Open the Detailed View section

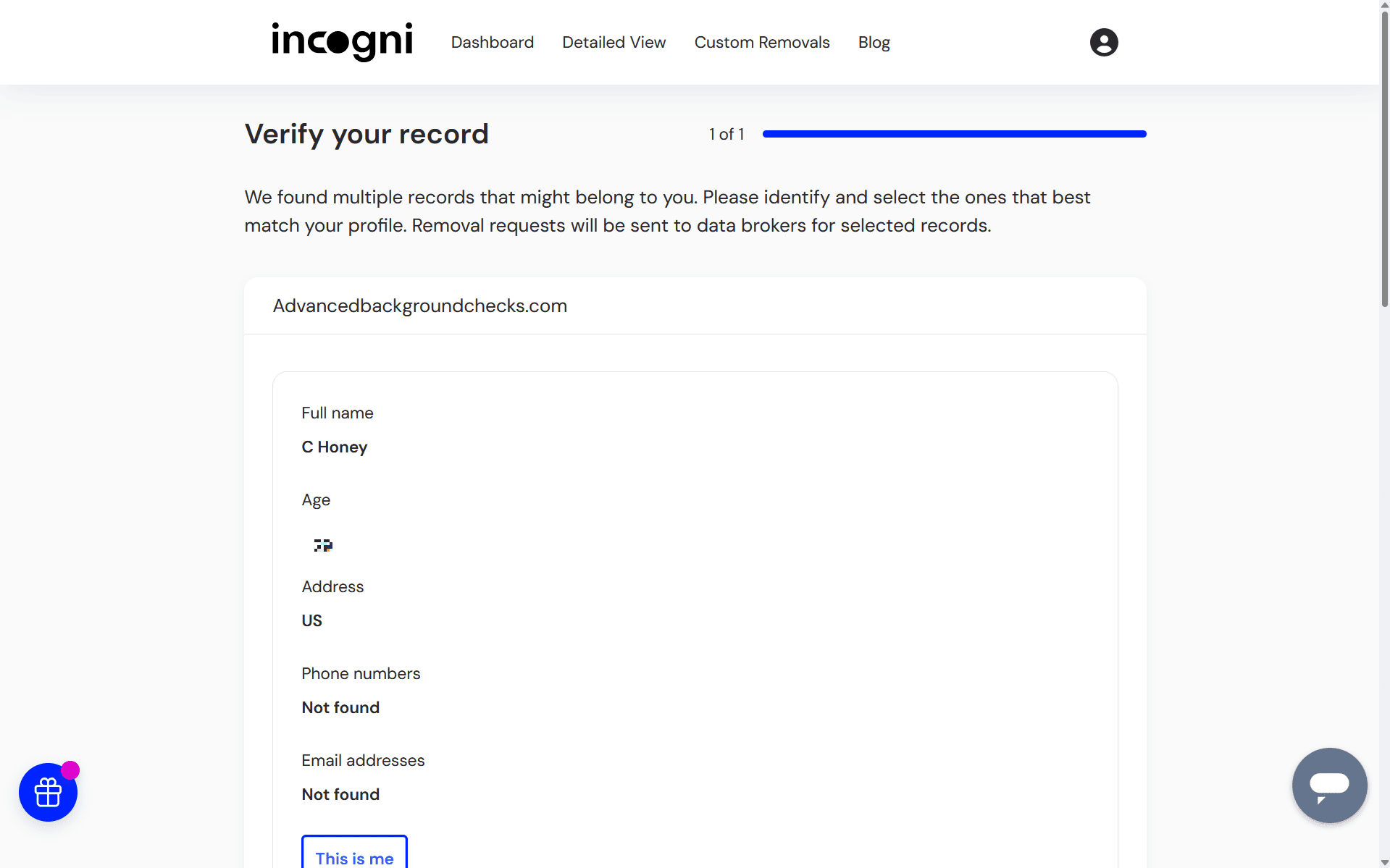click(614, 42)
